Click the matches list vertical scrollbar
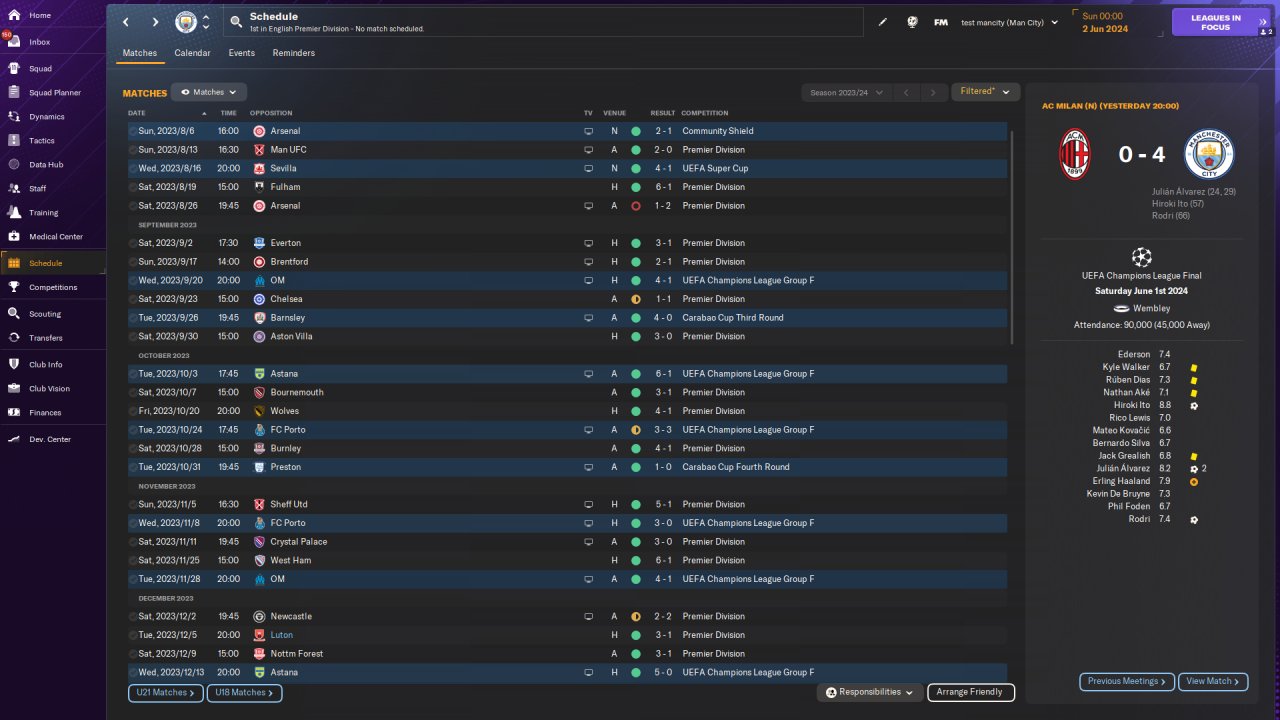Viewport: 1280px width, 720px height. [x=1012, y=237]
